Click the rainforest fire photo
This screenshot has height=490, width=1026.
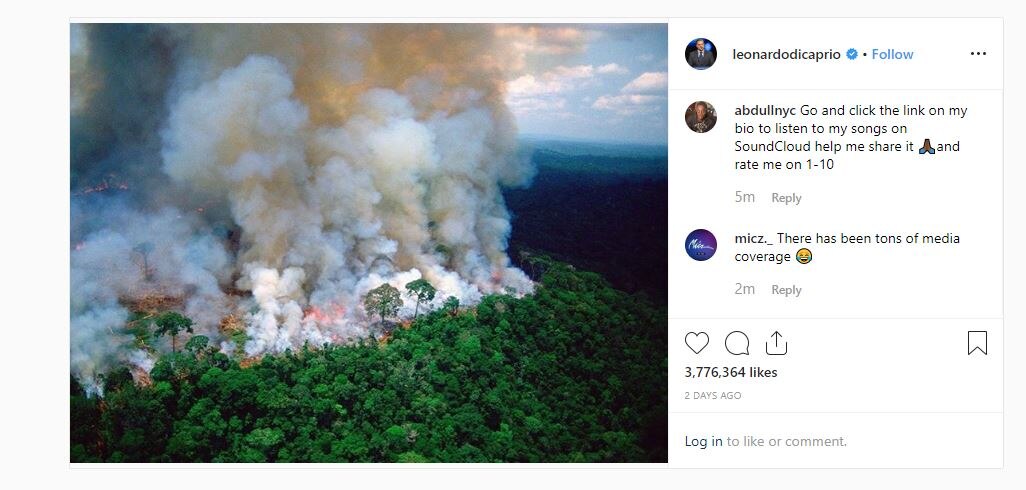click(x=369, y=243)
